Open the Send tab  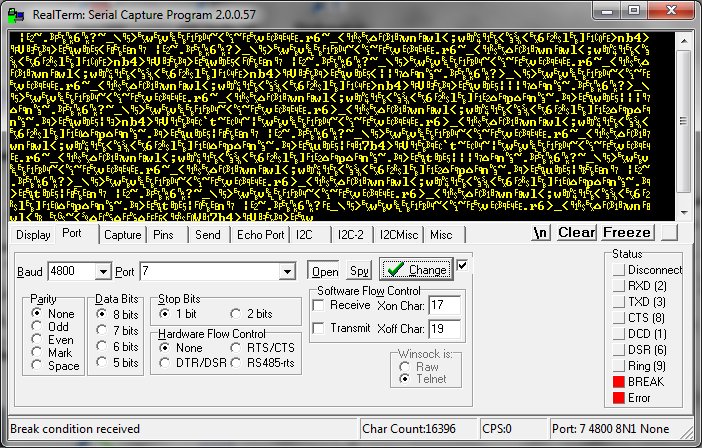[x=208, y=235]
